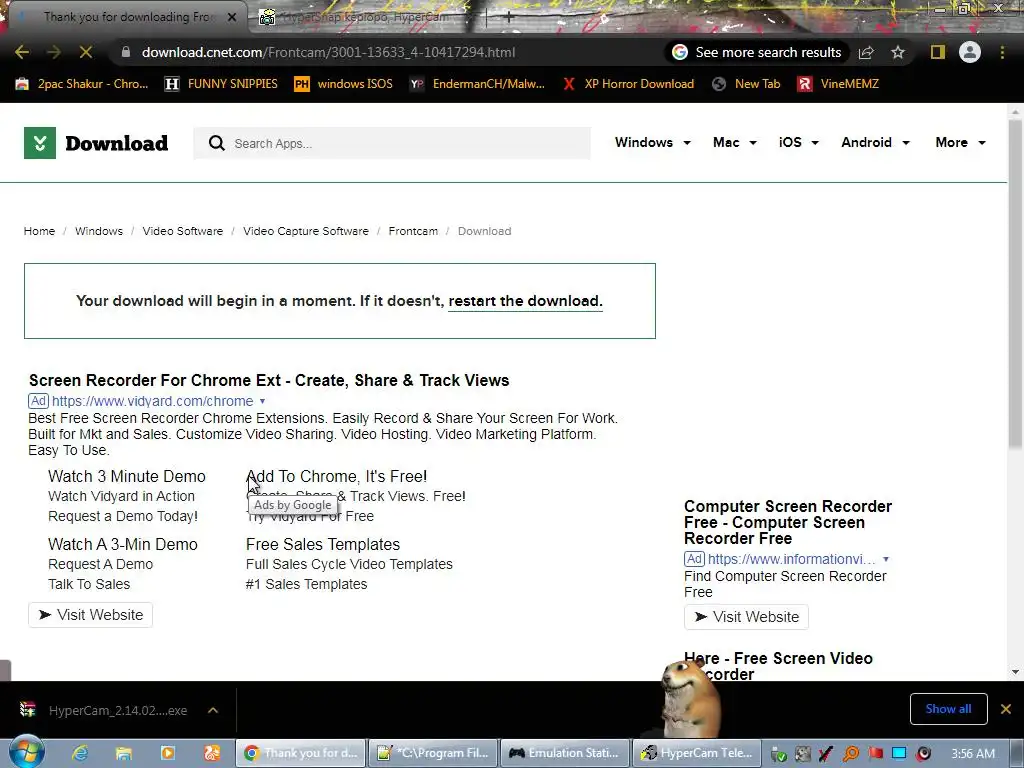Open the Chrome profile avatar

[970, 52]
